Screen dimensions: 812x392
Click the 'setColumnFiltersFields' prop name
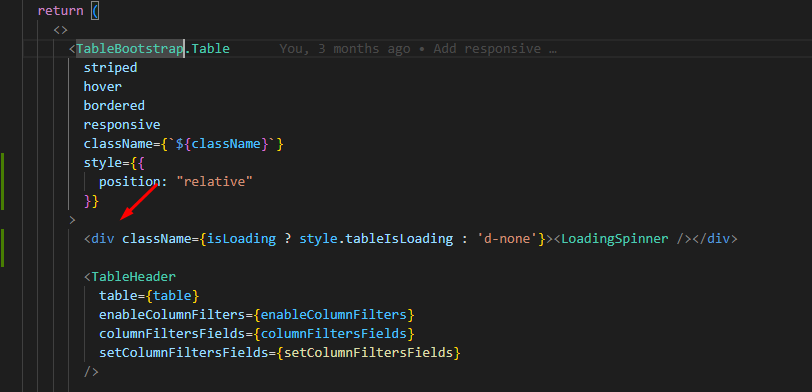(x=183, y=353)
